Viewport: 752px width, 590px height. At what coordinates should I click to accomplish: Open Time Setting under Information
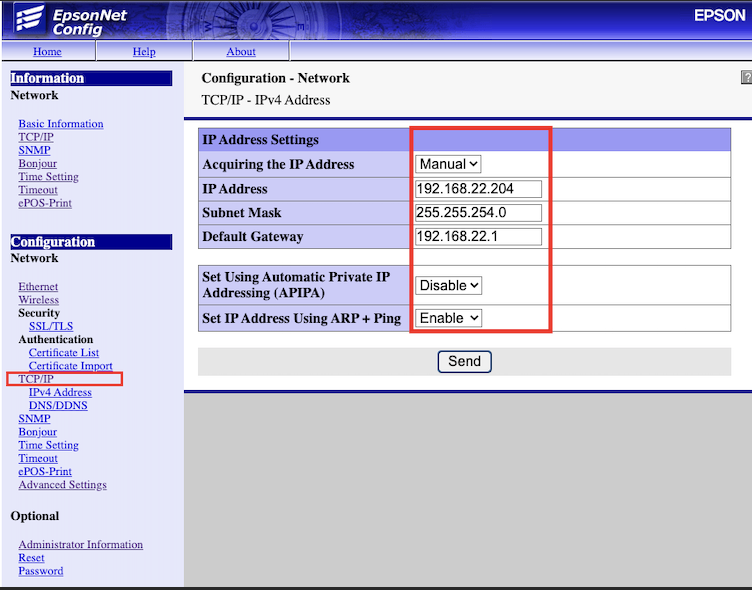click(48, 177)
